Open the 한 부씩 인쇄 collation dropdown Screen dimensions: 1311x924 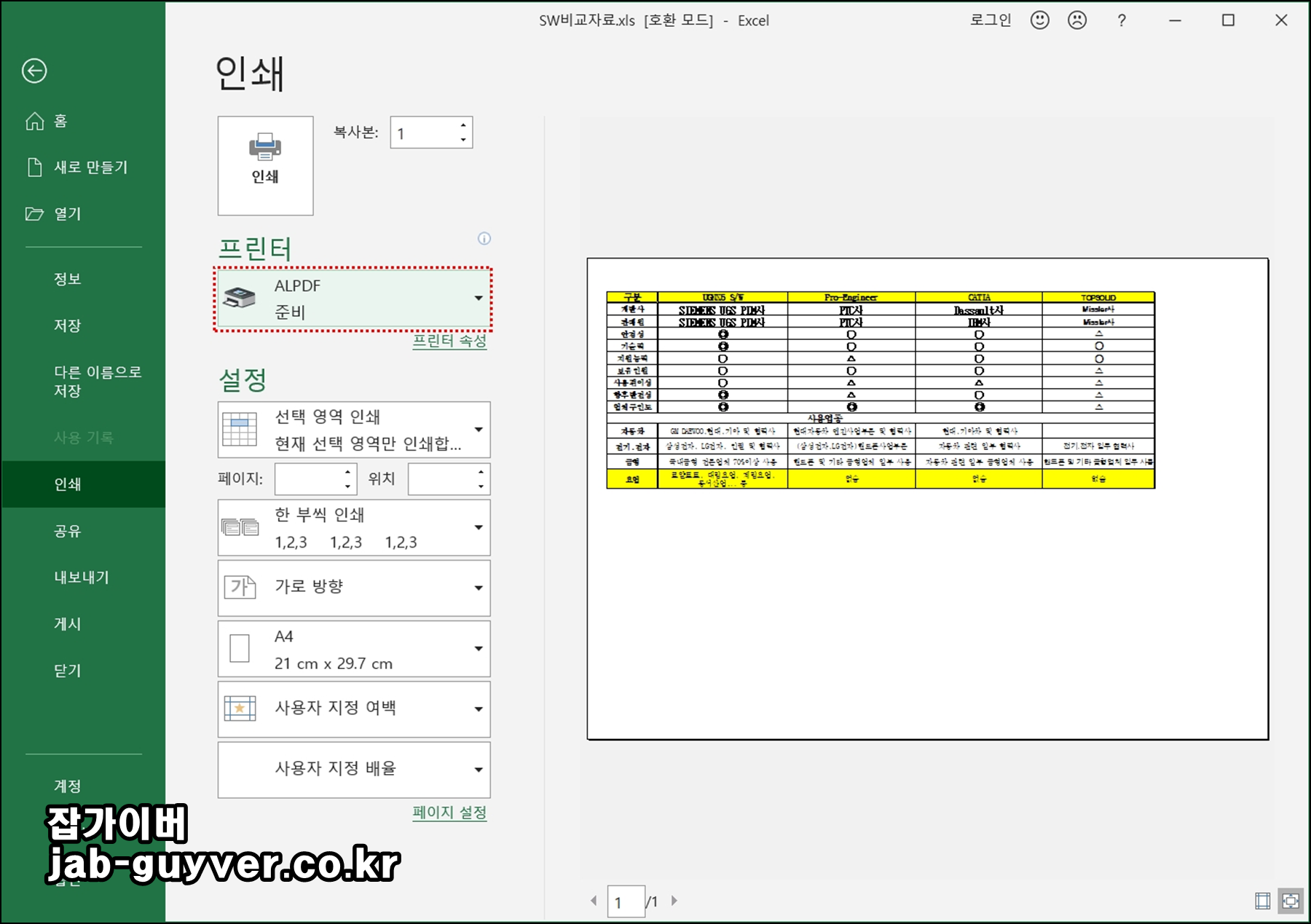tap(354, 528)
